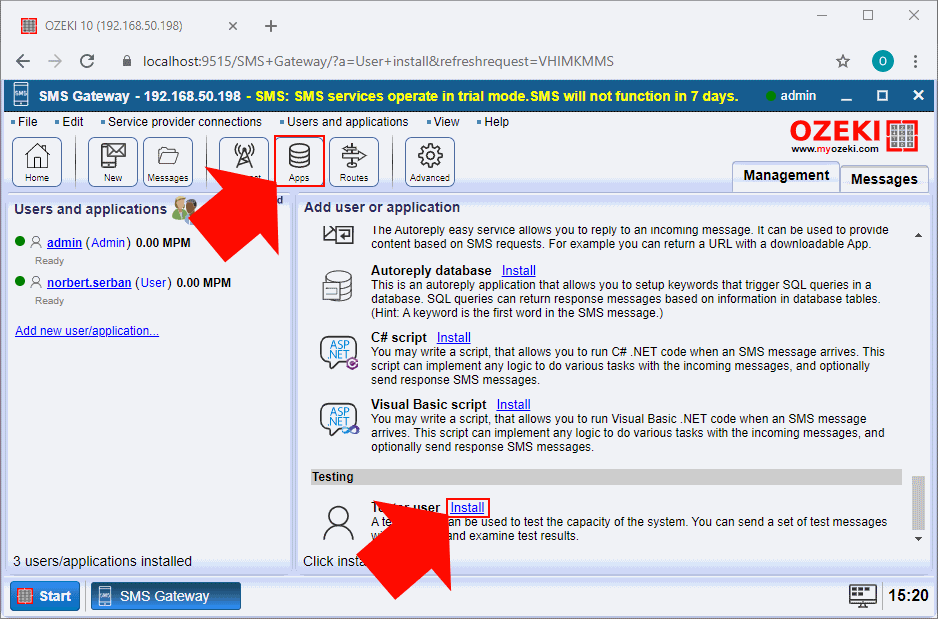This screenshot has height=619, width=938.
Task: Click the SMS Gateway taskbar button
Action: (x=166, y=596)
